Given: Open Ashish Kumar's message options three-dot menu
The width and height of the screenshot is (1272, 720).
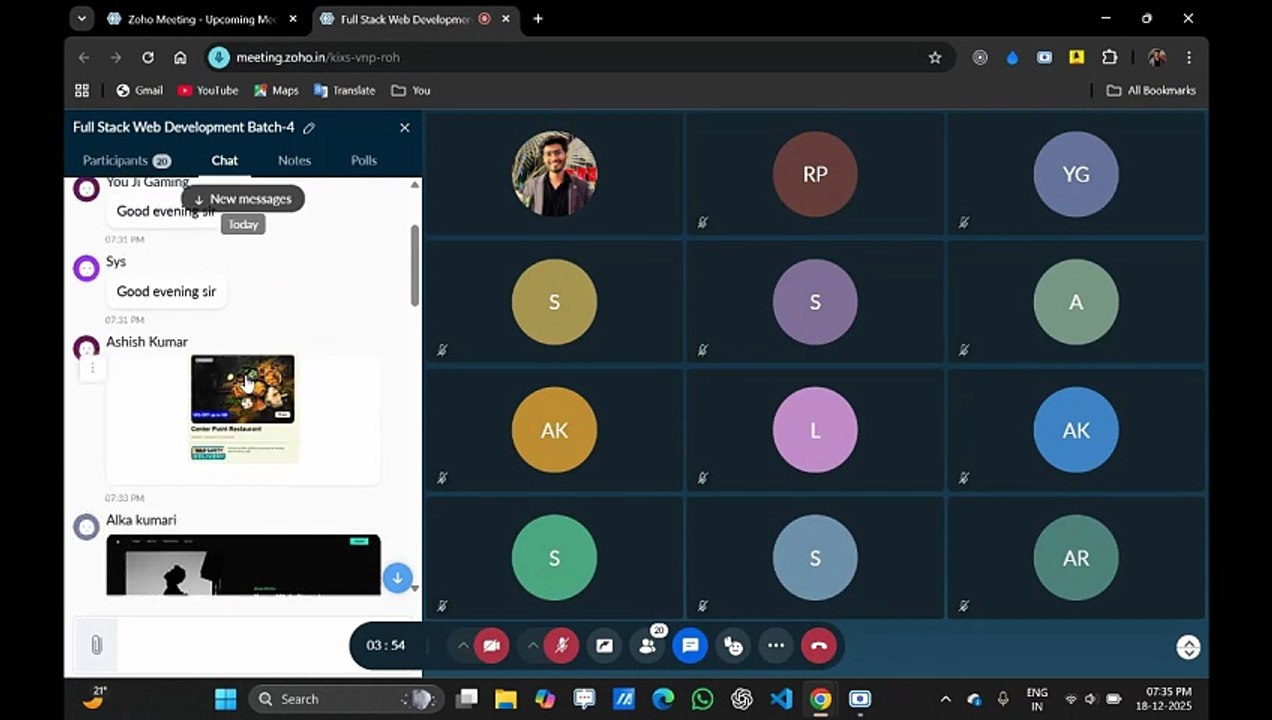Looking at the screenshot, I should tap(92, 368).
